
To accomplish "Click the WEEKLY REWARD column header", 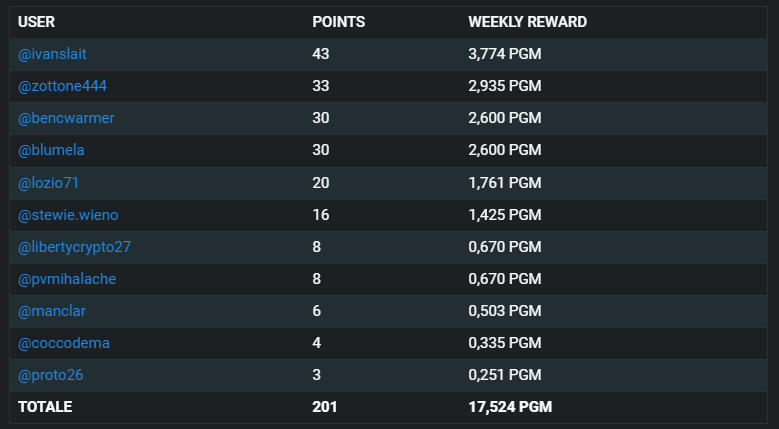I will (x=528, y=22).
